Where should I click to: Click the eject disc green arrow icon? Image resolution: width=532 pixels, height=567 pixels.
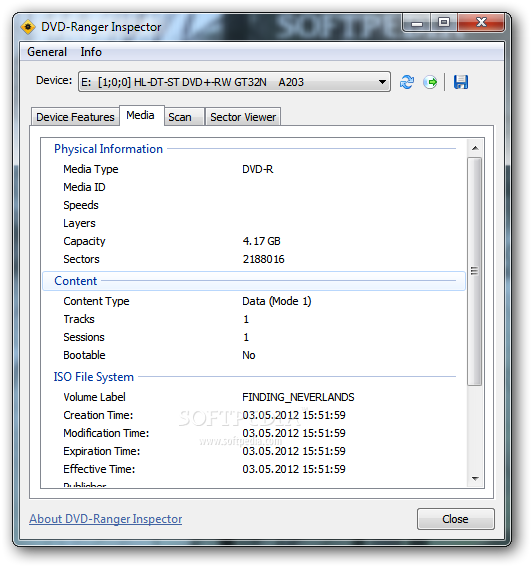tap(430, 82)
